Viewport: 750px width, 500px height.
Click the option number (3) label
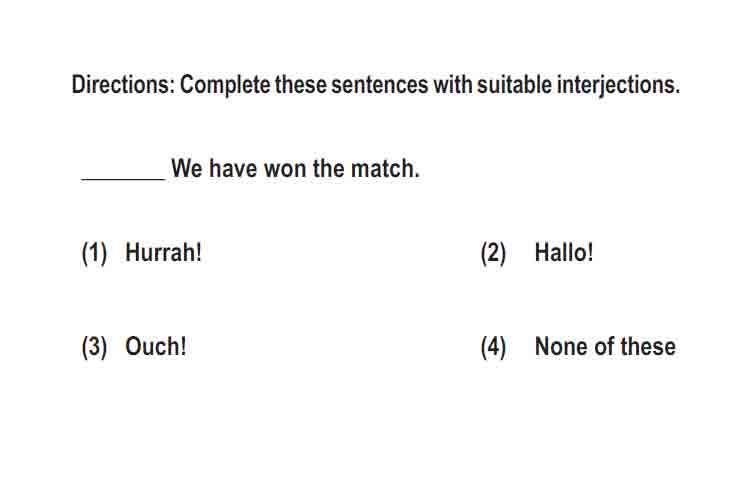point(94,347)
